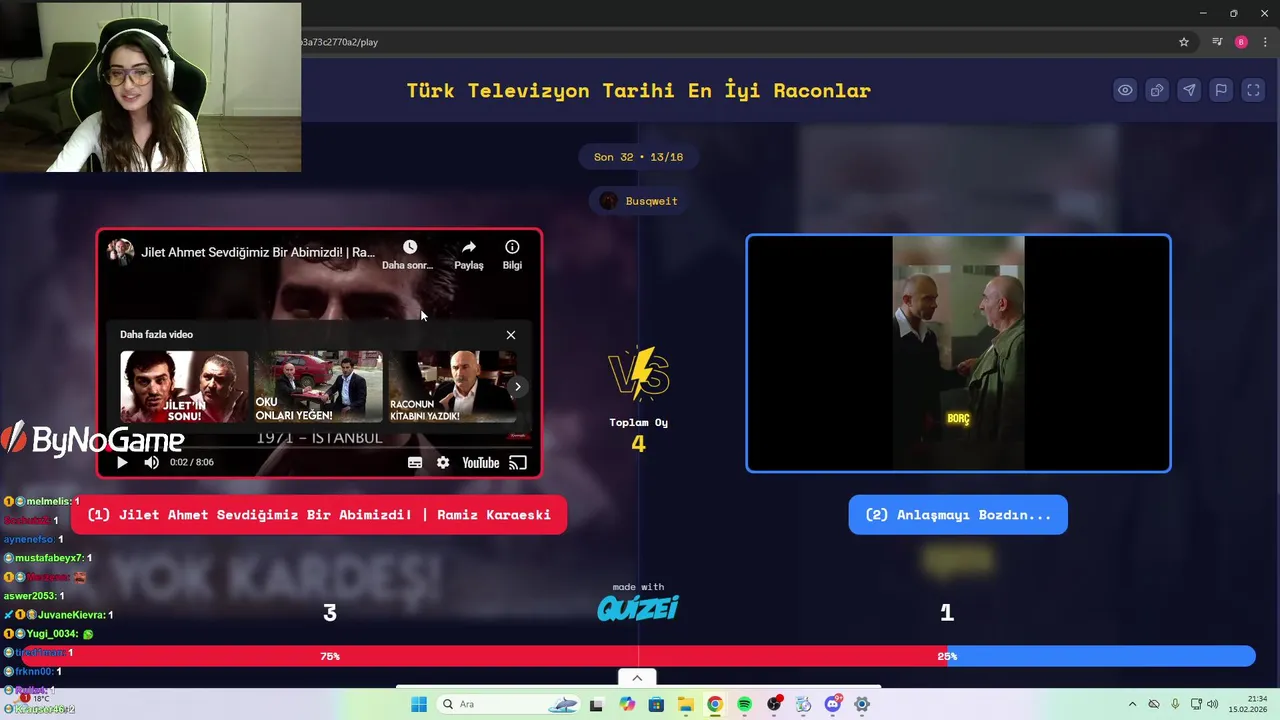This screenshot has width=1280, height=720.
Task: Click the blue 25% vote bar
Action: [x=1101, y=656]
